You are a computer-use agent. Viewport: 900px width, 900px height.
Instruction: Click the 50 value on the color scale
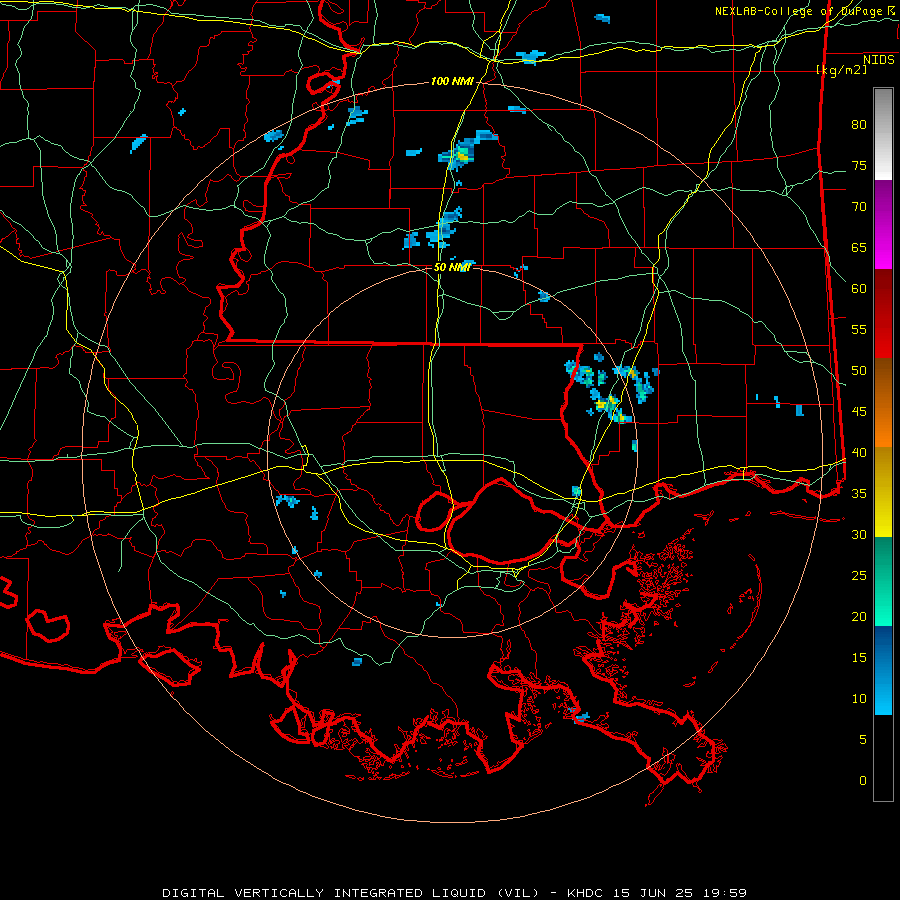tap(859, 371)
